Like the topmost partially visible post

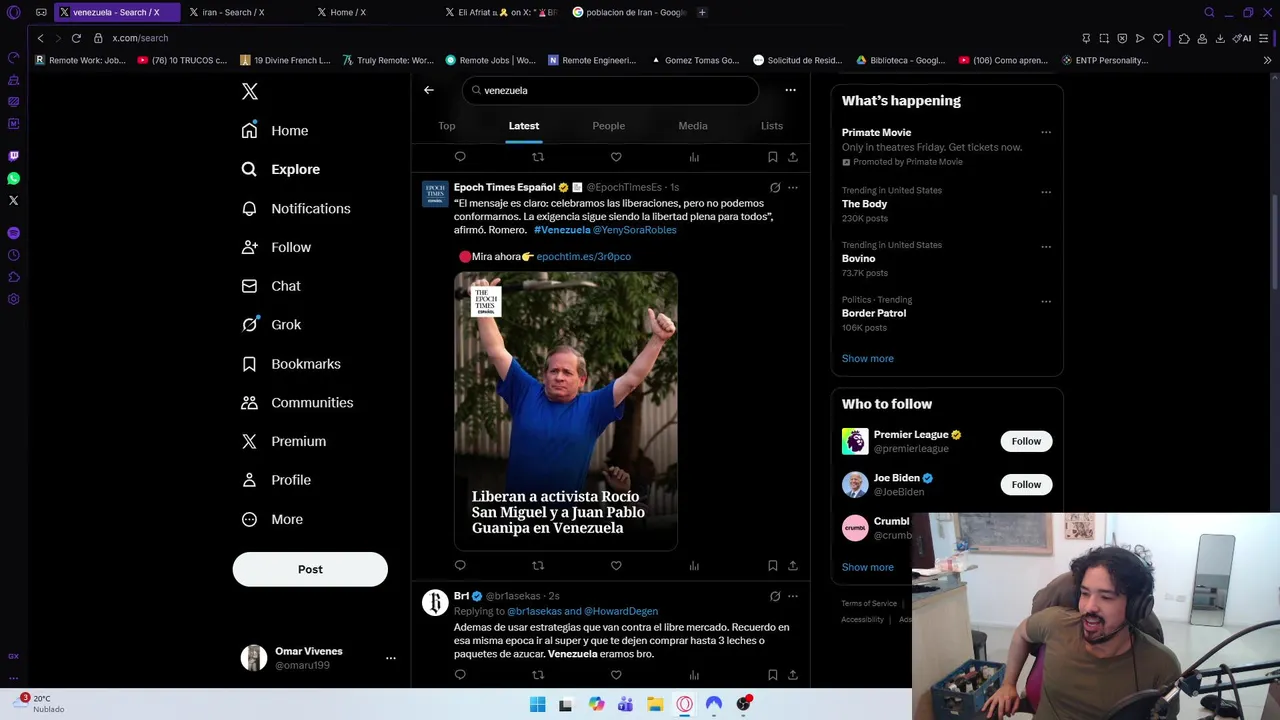tap(616, 157)
